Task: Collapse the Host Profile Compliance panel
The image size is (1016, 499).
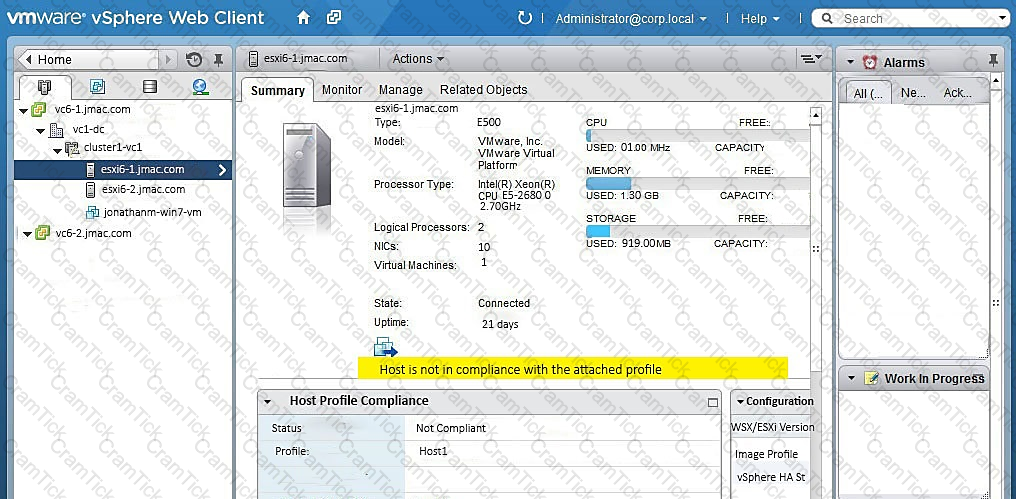Action: (267, 402)
